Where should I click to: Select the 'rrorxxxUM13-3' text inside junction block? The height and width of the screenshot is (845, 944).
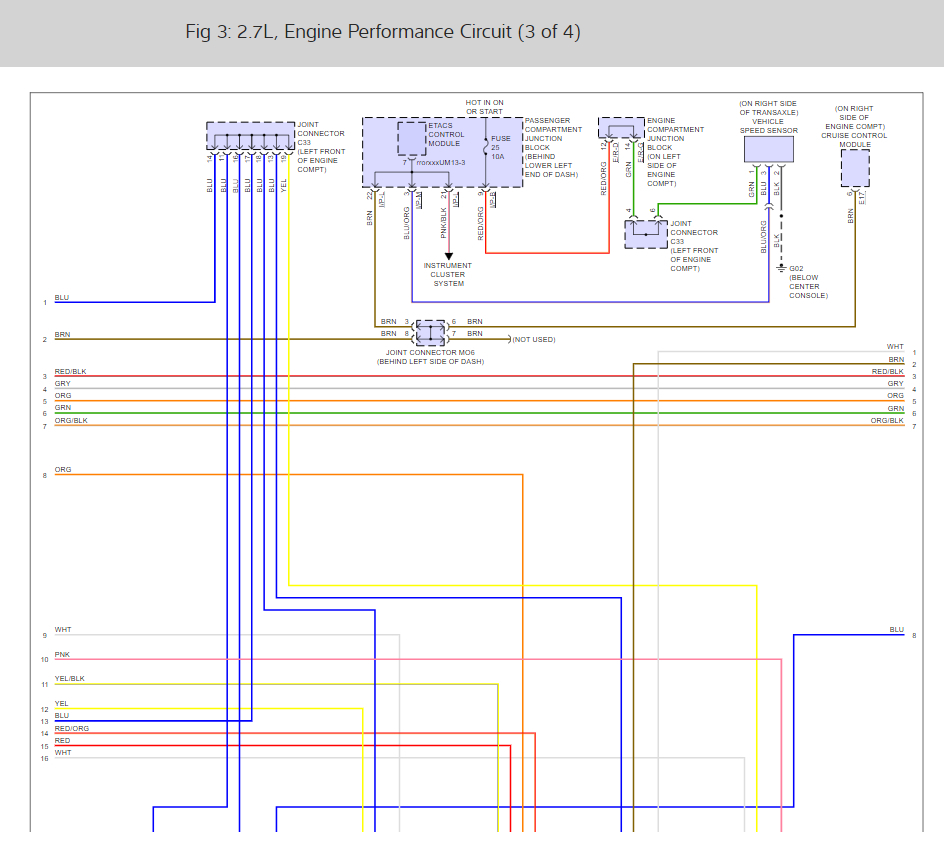coord(441,162)
